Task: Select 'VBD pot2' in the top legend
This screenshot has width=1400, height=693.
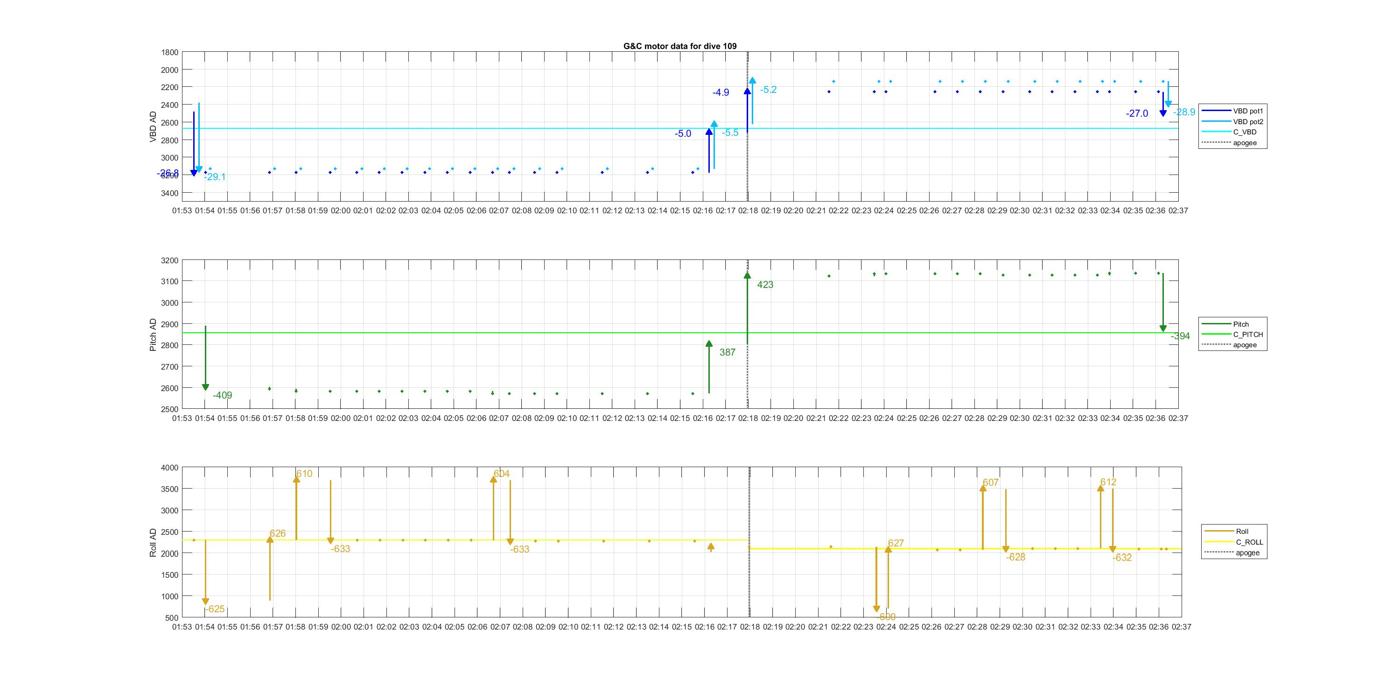Action: (x=1248, y=121)
